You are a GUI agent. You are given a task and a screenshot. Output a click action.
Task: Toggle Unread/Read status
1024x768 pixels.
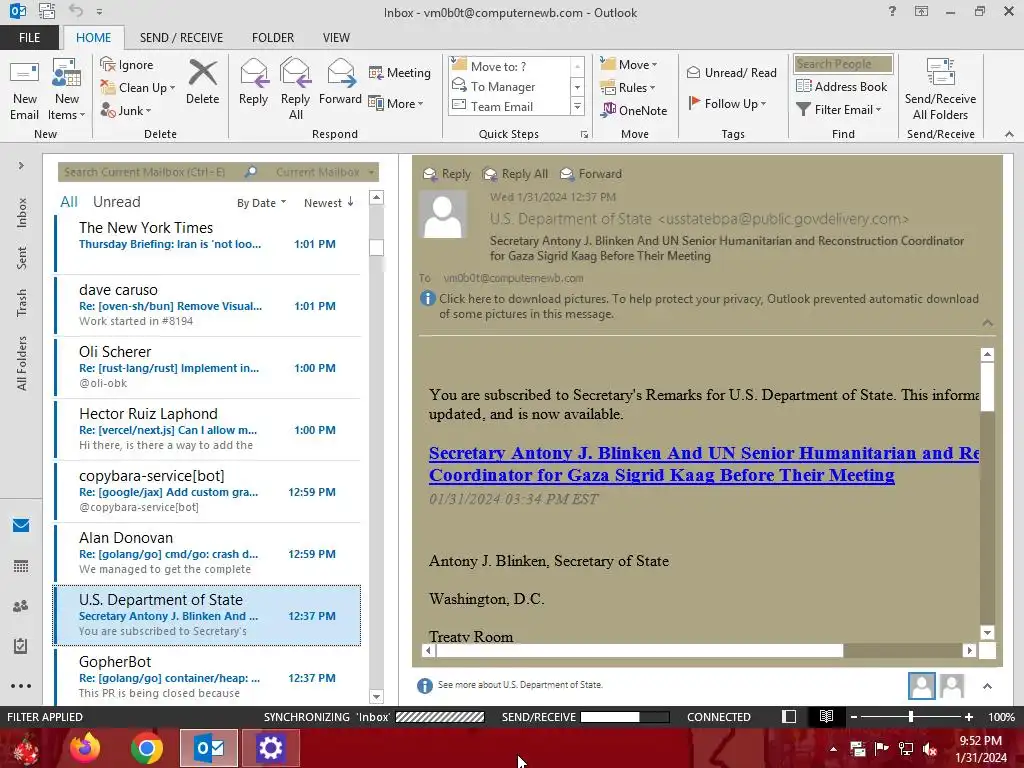[731, 72]
